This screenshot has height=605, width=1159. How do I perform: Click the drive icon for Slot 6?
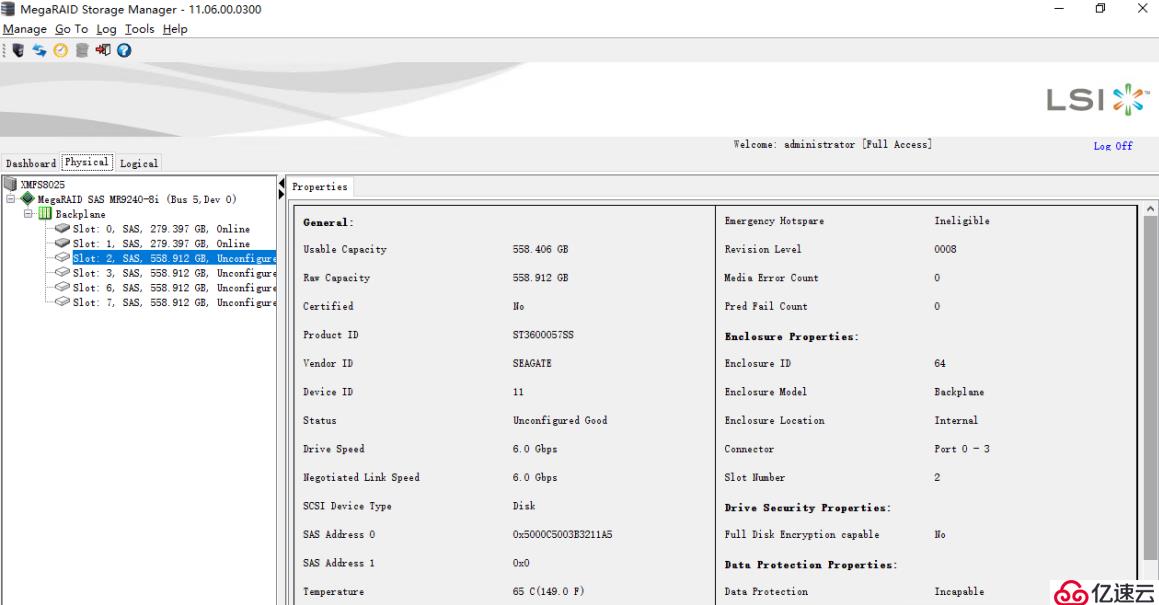click(x=62, y=287)
